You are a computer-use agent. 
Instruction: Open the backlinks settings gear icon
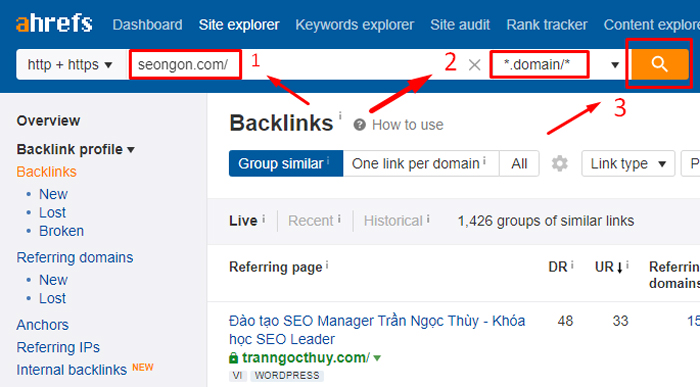(559, 163)
